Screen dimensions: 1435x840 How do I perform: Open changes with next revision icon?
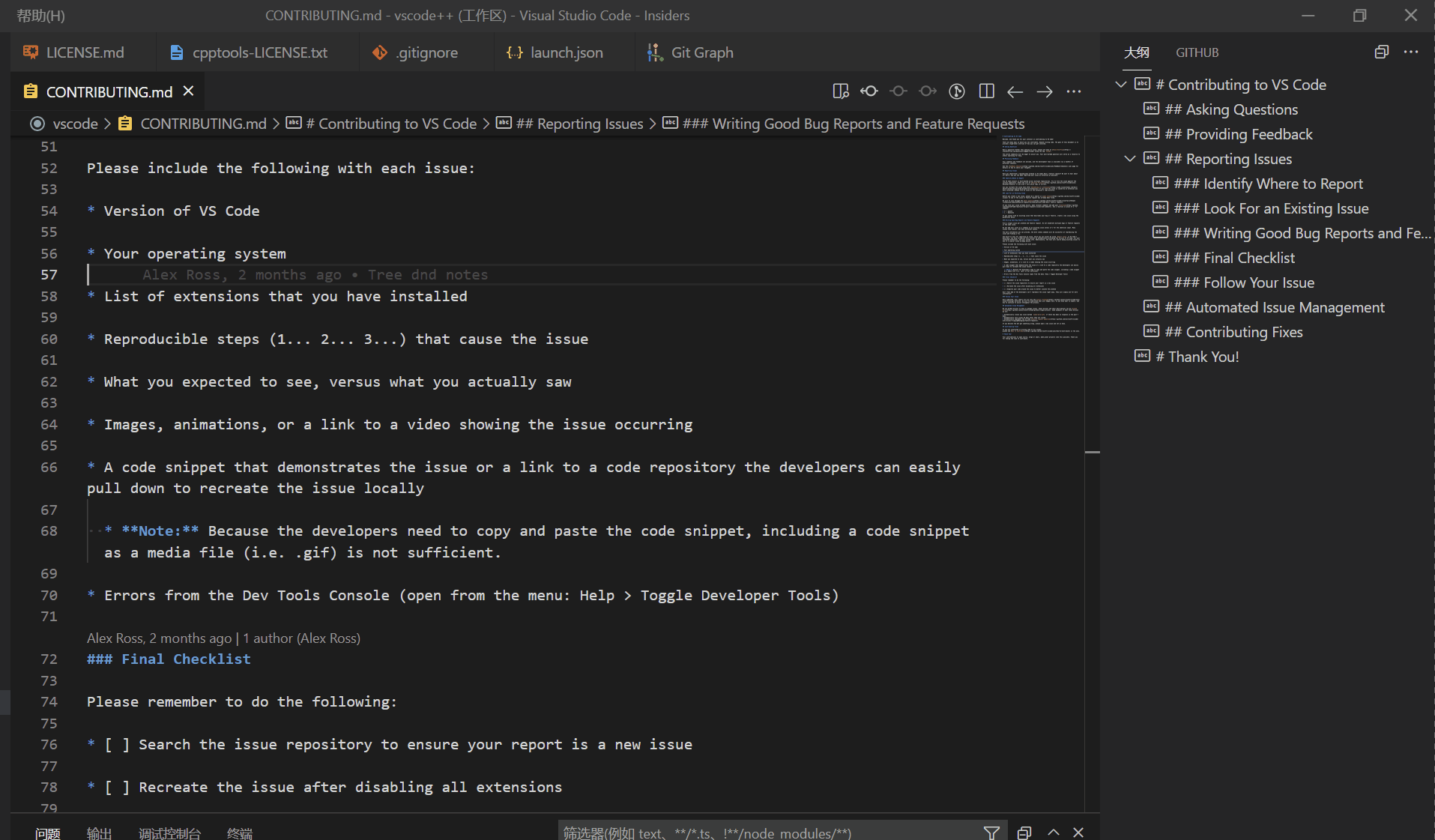[x=928, y=91]
